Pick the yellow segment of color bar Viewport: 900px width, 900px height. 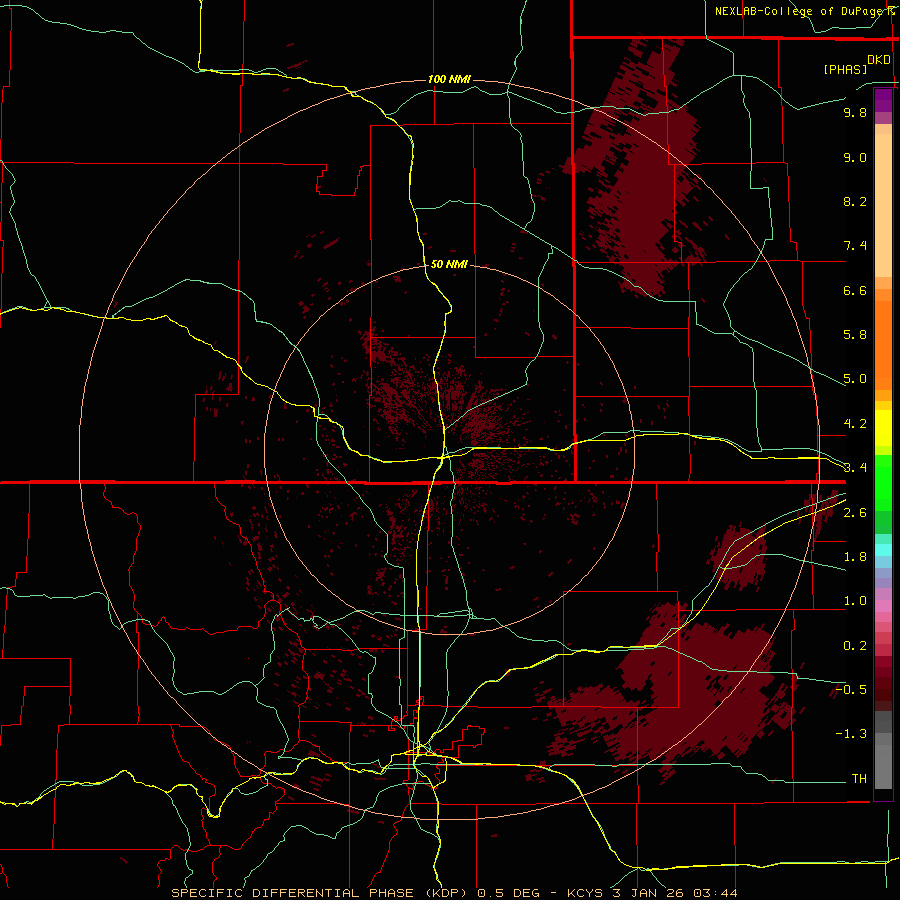[883, 428]
